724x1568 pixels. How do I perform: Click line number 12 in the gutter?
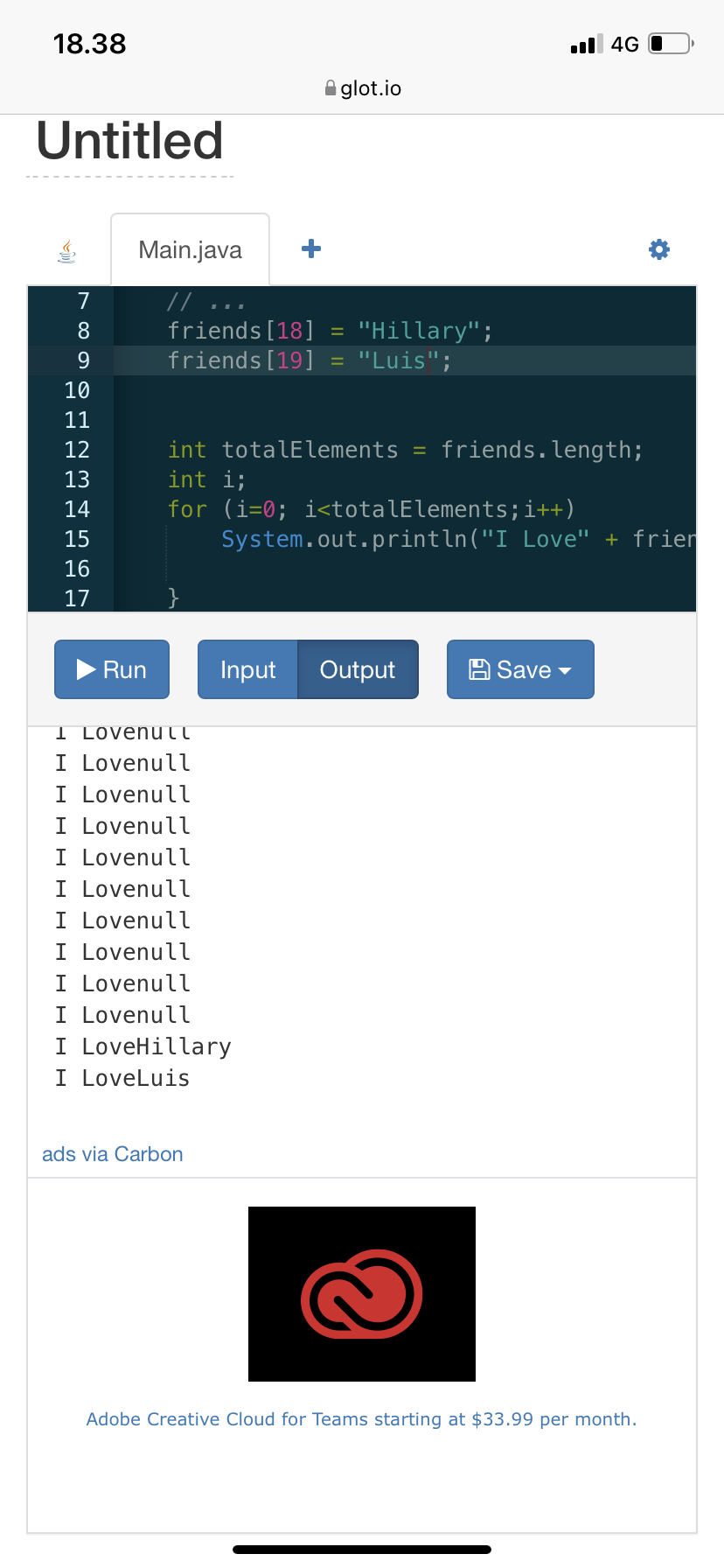point(77,450)
